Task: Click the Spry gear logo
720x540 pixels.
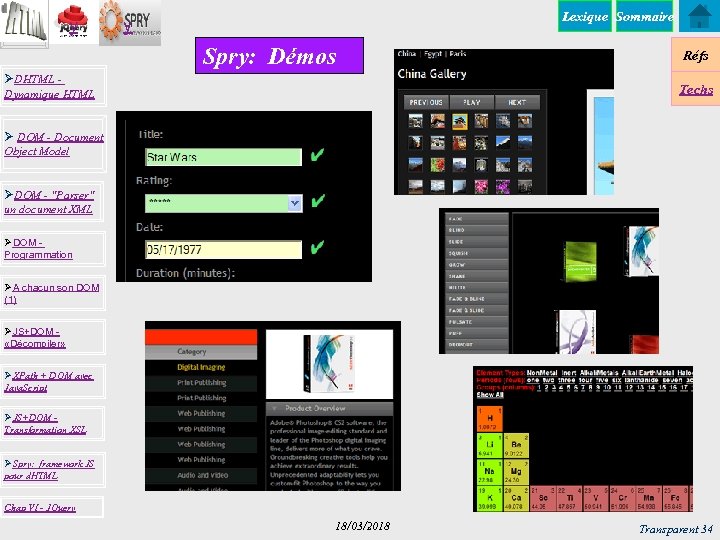Action: 130,22
